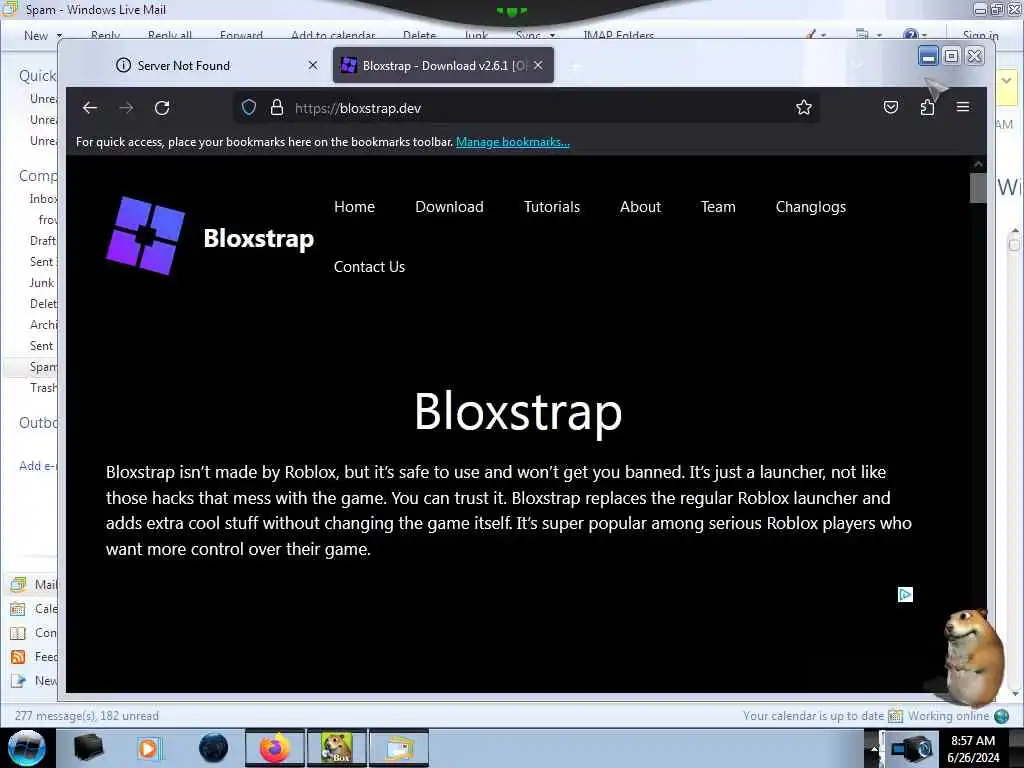Click Quick views header in Live Mail

[x=38, y=76]
